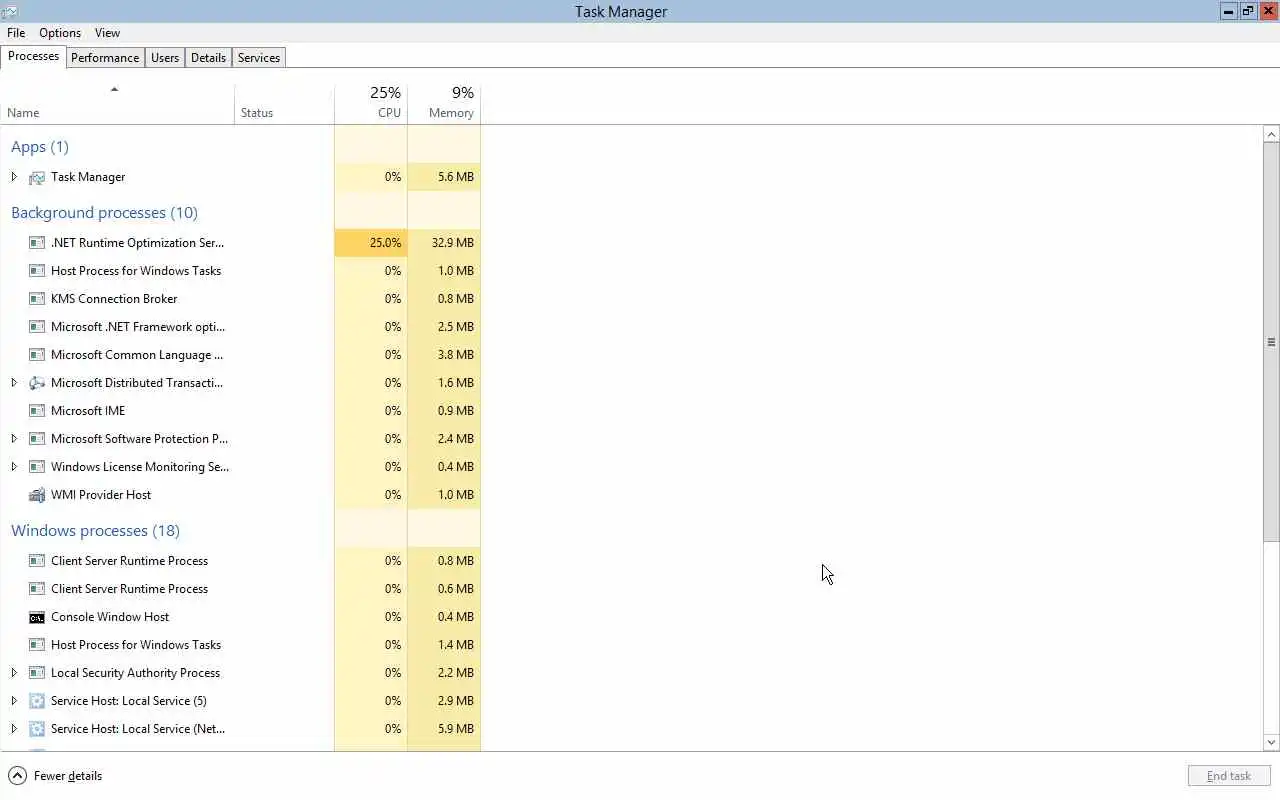Click the WMI Provider Host icon
This screenshot has height=800, width=1280.
point(37,495)
